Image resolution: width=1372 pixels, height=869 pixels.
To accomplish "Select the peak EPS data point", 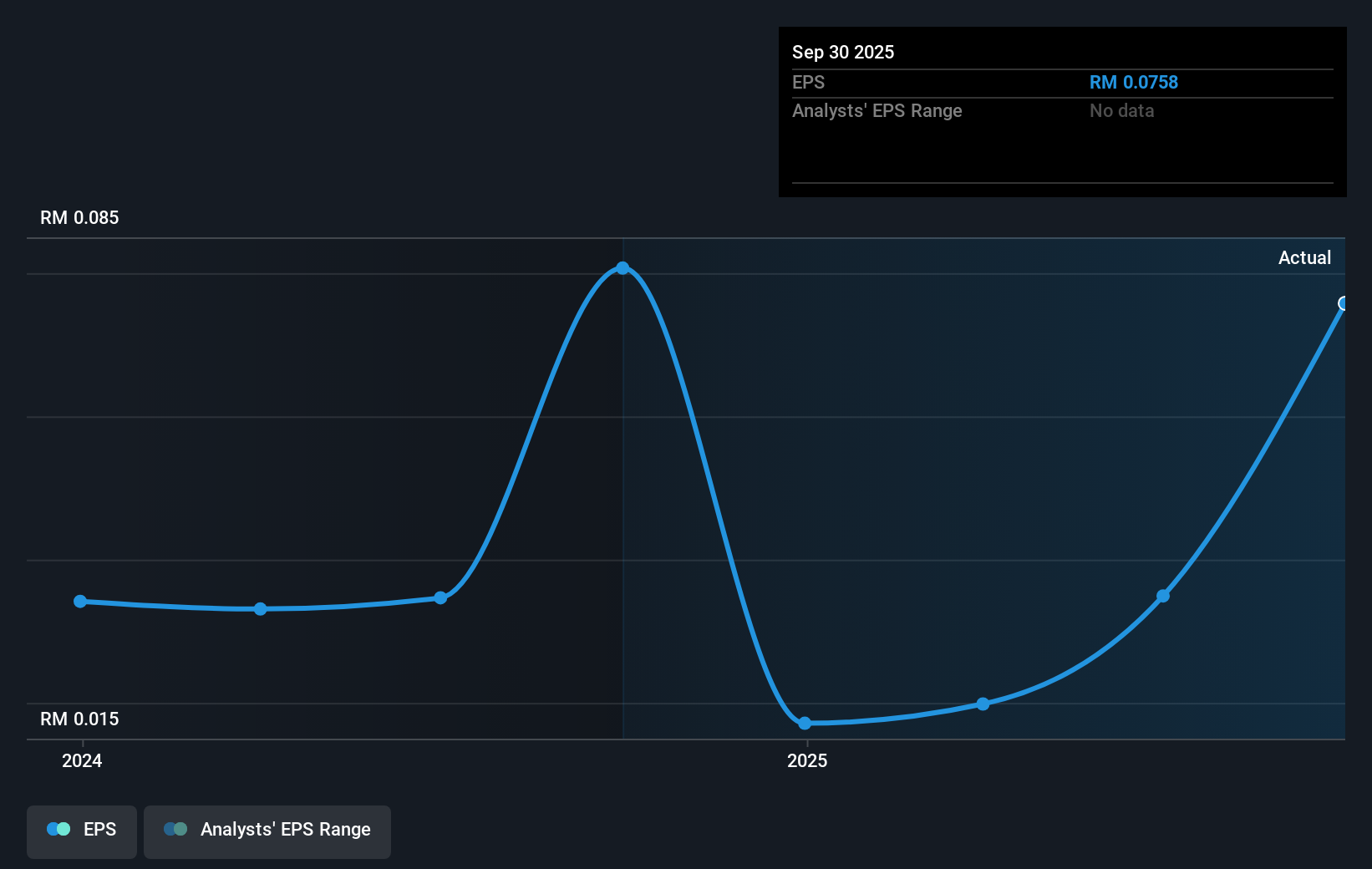I will click(622, 268).
